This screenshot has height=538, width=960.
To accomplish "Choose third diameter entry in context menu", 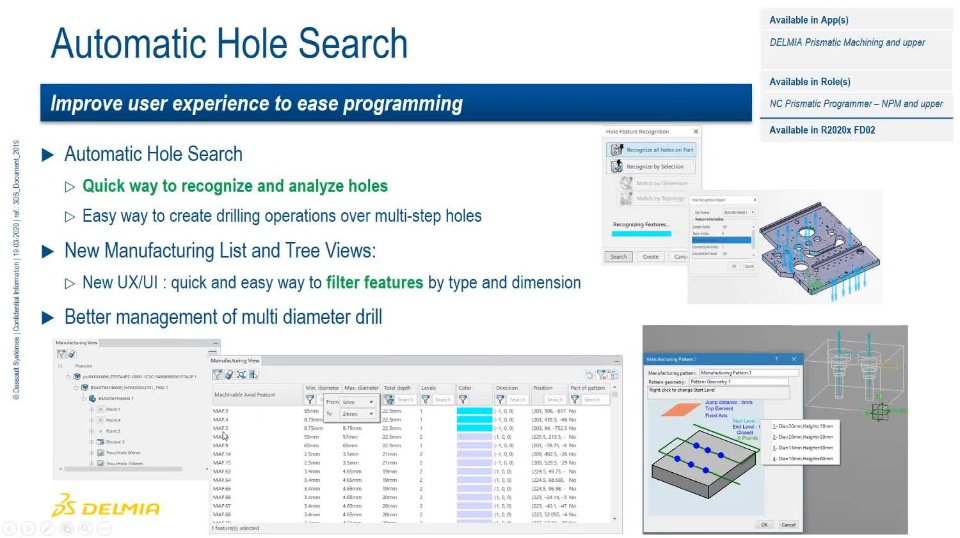I will (x=803, y=447).
